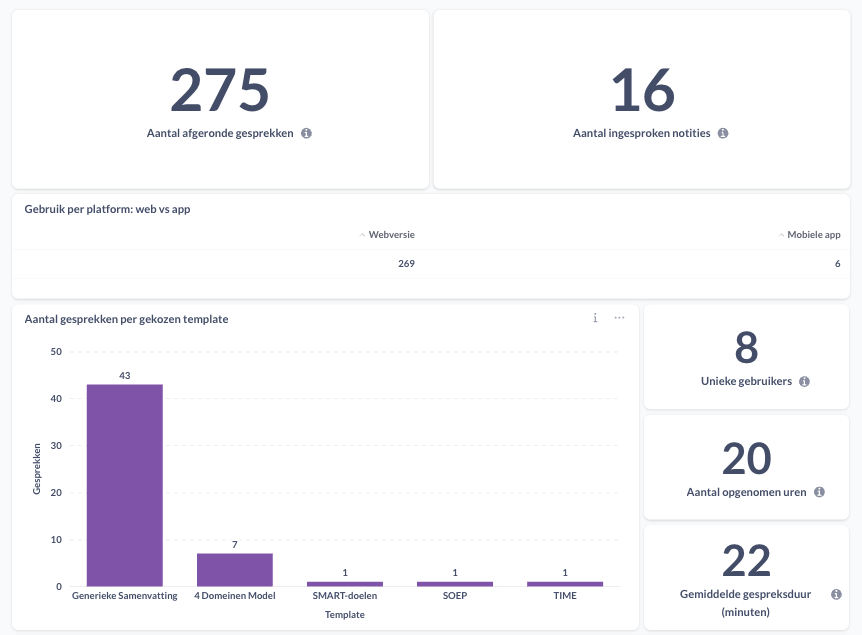Click the 16 spoken notes value
The height and width of the screenshot is (635, 862).
643,90
